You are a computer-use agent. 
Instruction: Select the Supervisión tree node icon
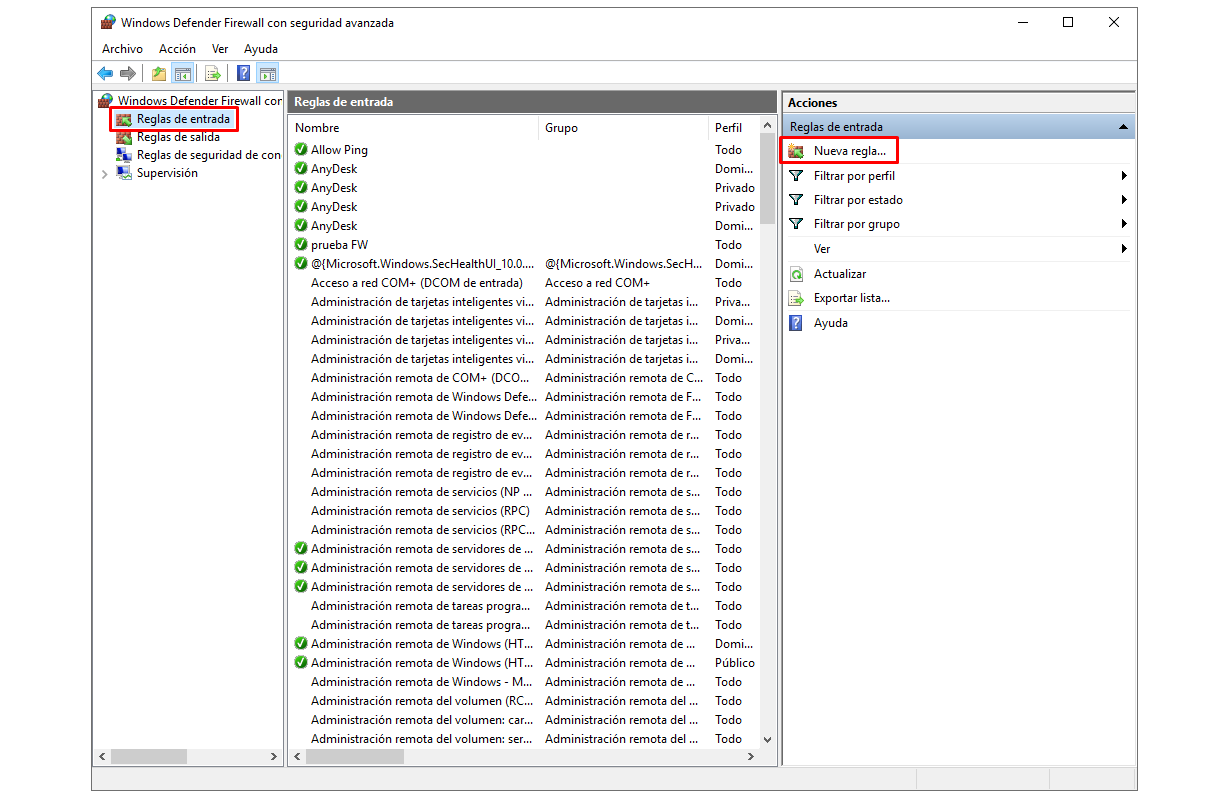click(x=124, y=173)
